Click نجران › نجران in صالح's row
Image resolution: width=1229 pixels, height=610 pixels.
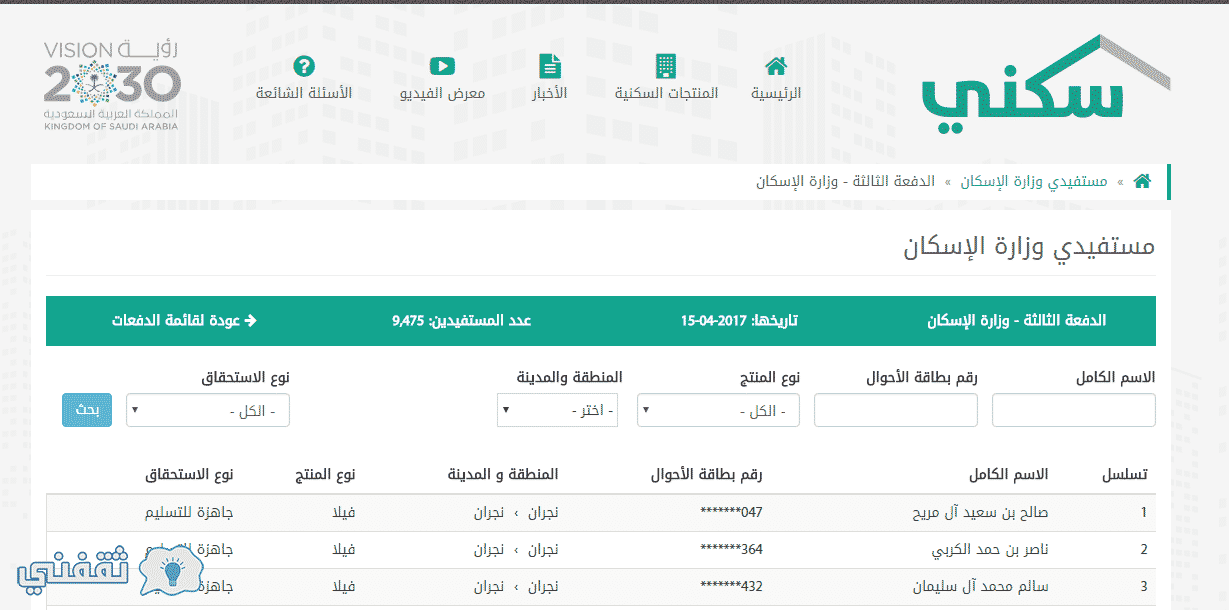516,512
